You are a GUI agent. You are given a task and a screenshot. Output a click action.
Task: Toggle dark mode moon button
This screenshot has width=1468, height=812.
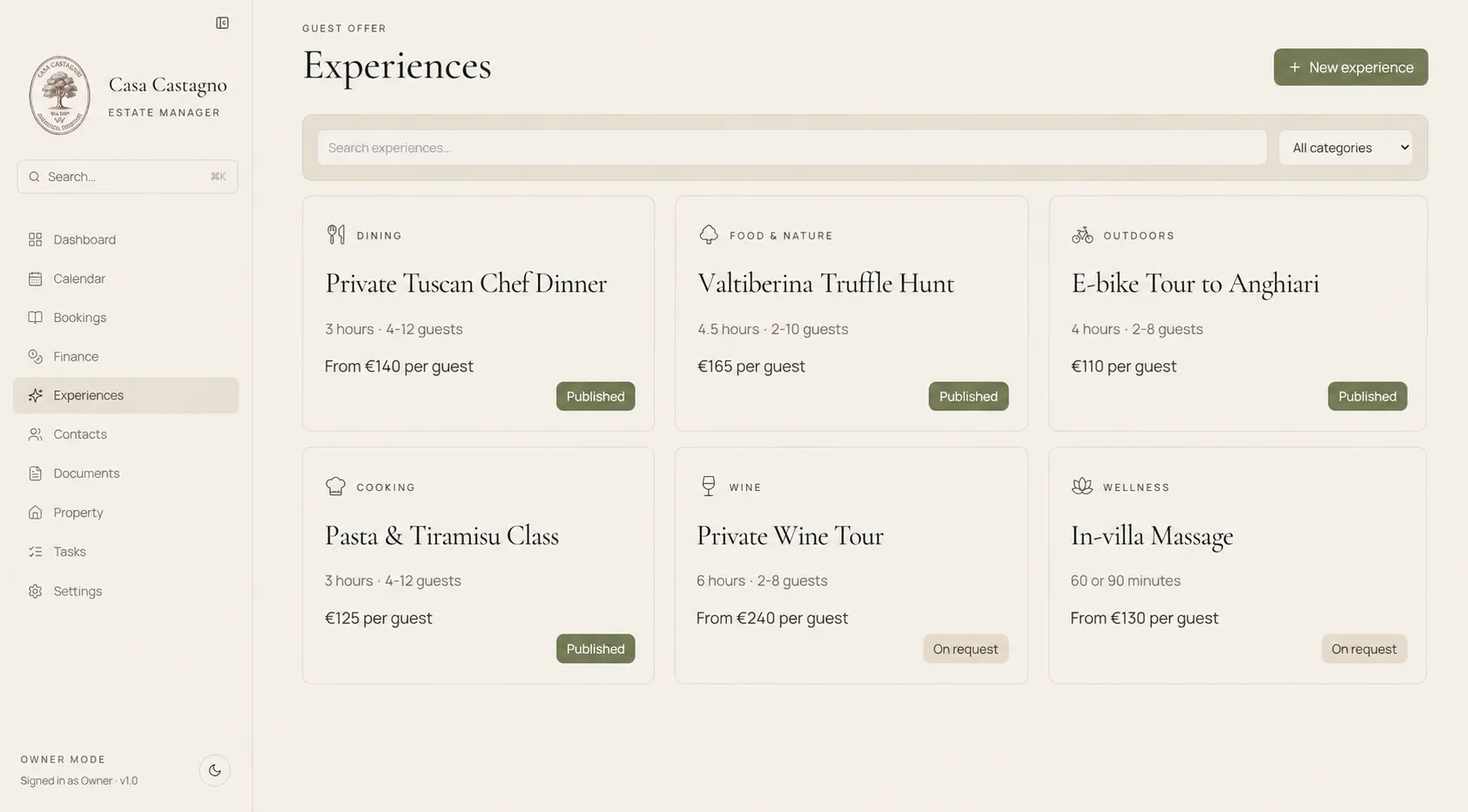click(x=215, y=770)
